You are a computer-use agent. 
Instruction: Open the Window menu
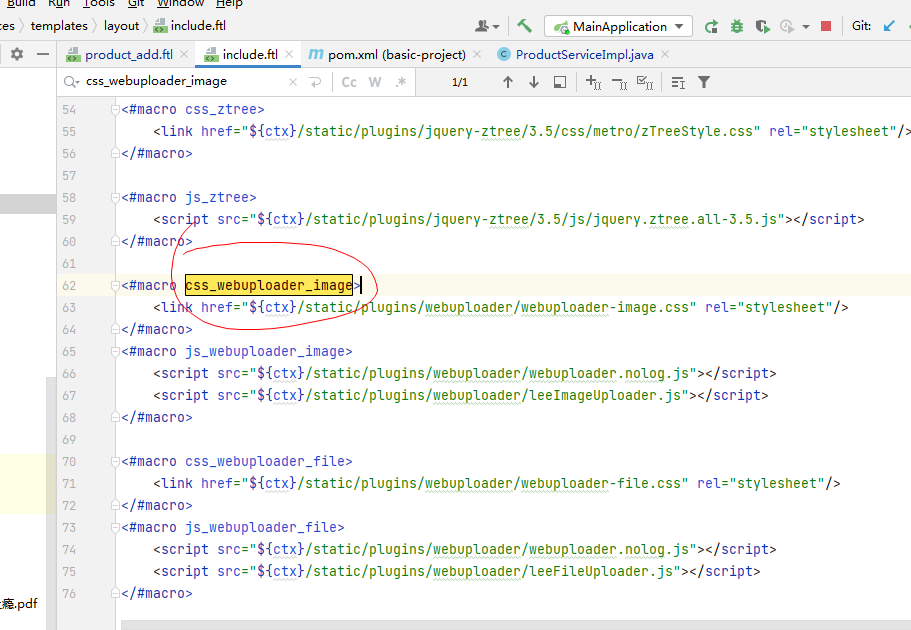tap(180, 3)
